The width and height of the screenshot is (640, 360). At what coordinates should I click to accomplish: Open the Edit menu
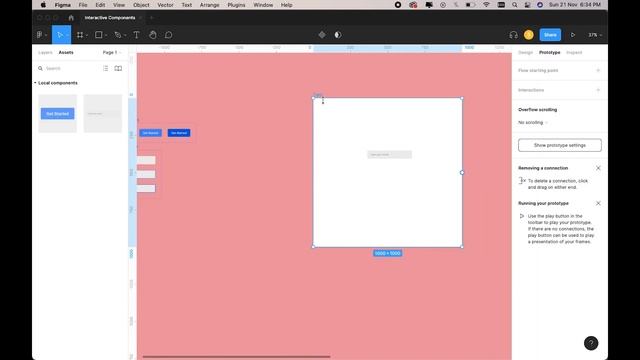click(100, 5)
